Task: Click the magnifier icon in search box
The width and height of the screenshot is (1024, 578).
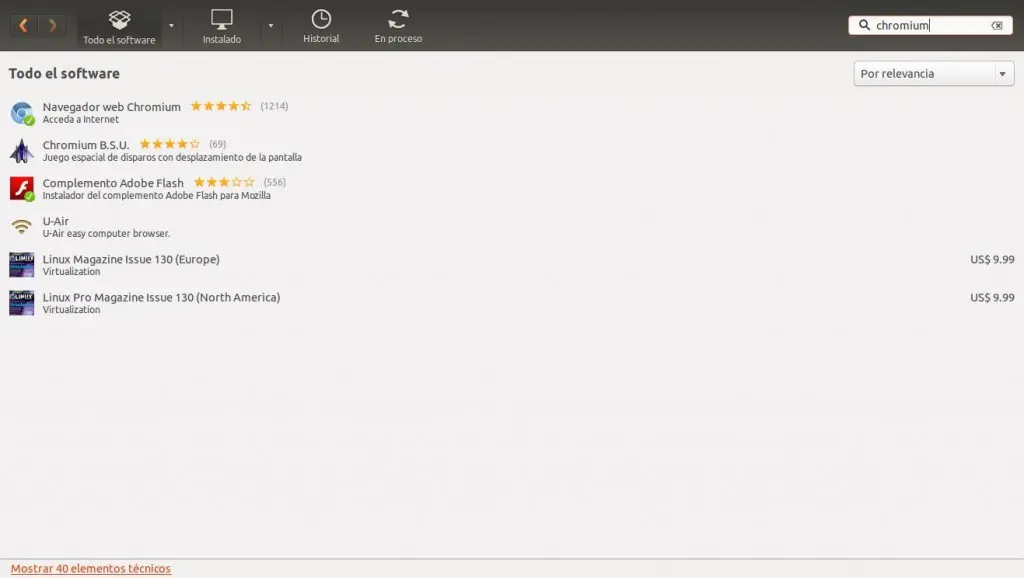Action: 864,25
